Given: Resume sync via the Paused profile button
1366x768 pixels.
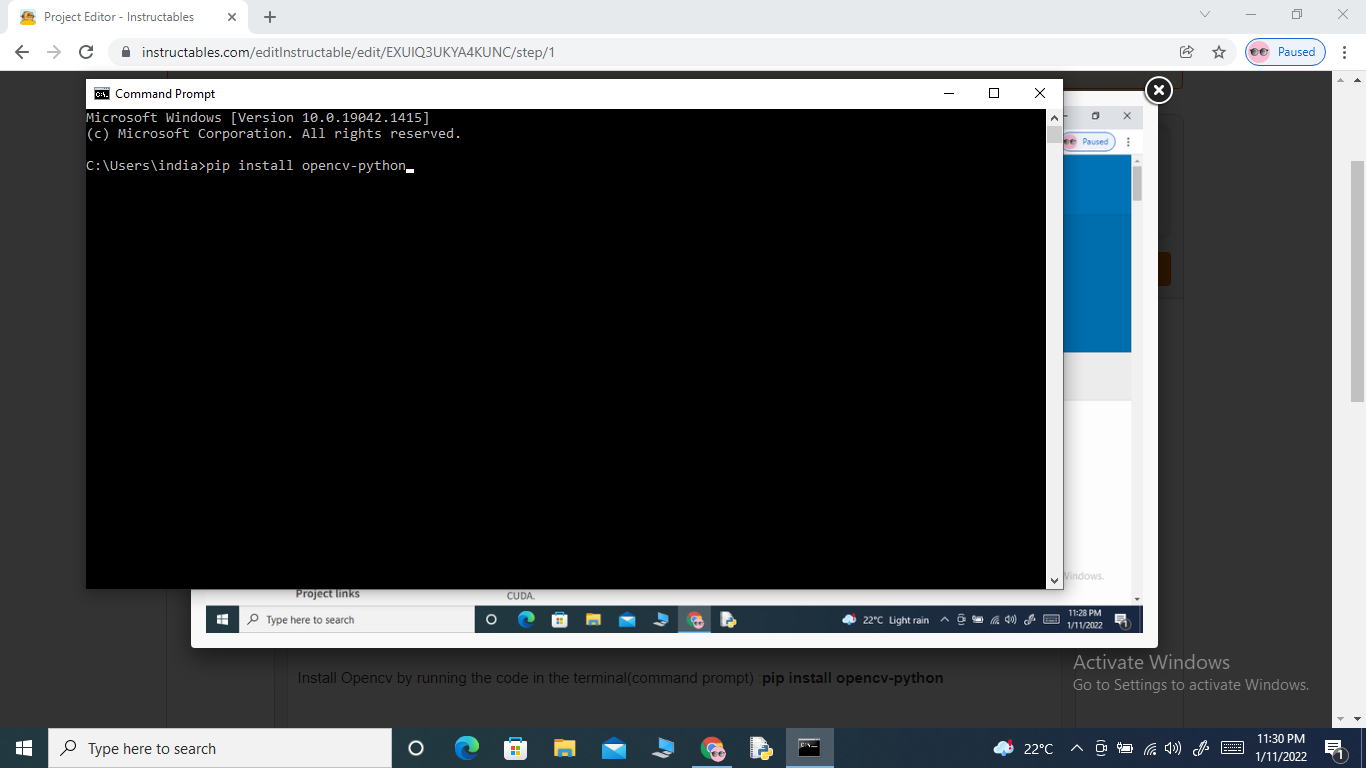Looking at the screenshot, I should click(1284, 51).
